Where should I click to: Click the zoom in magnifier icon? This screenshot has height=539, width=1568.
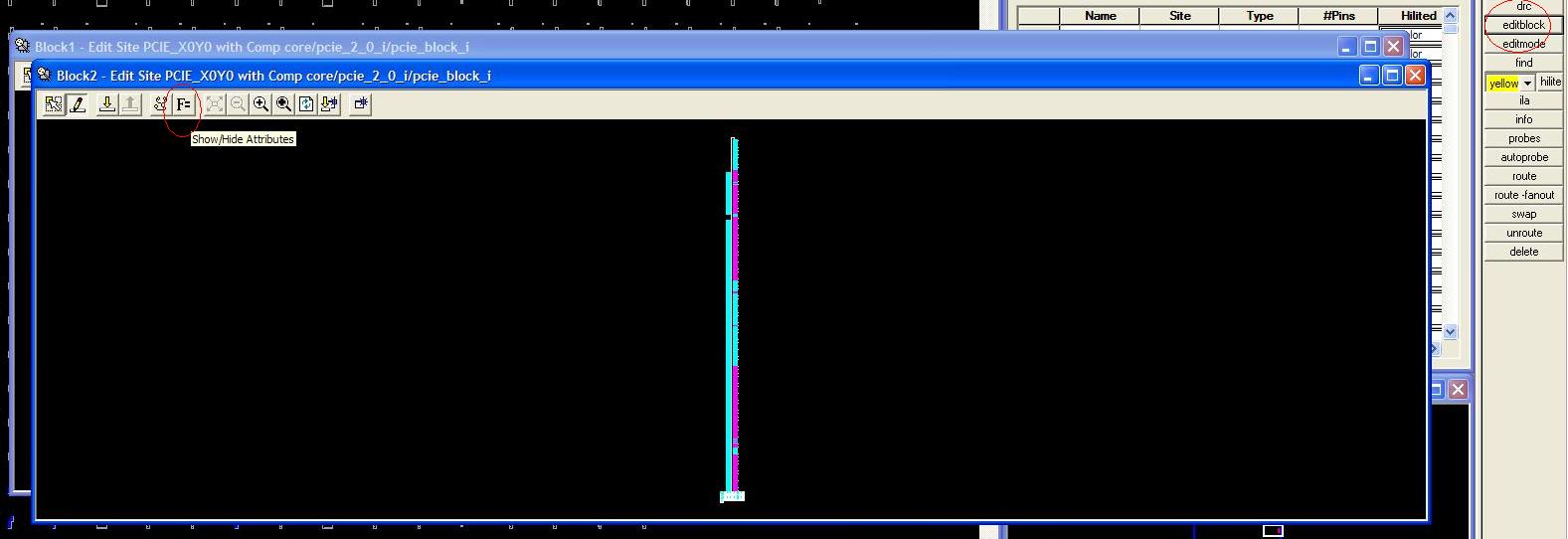click(x=261, y=104)
